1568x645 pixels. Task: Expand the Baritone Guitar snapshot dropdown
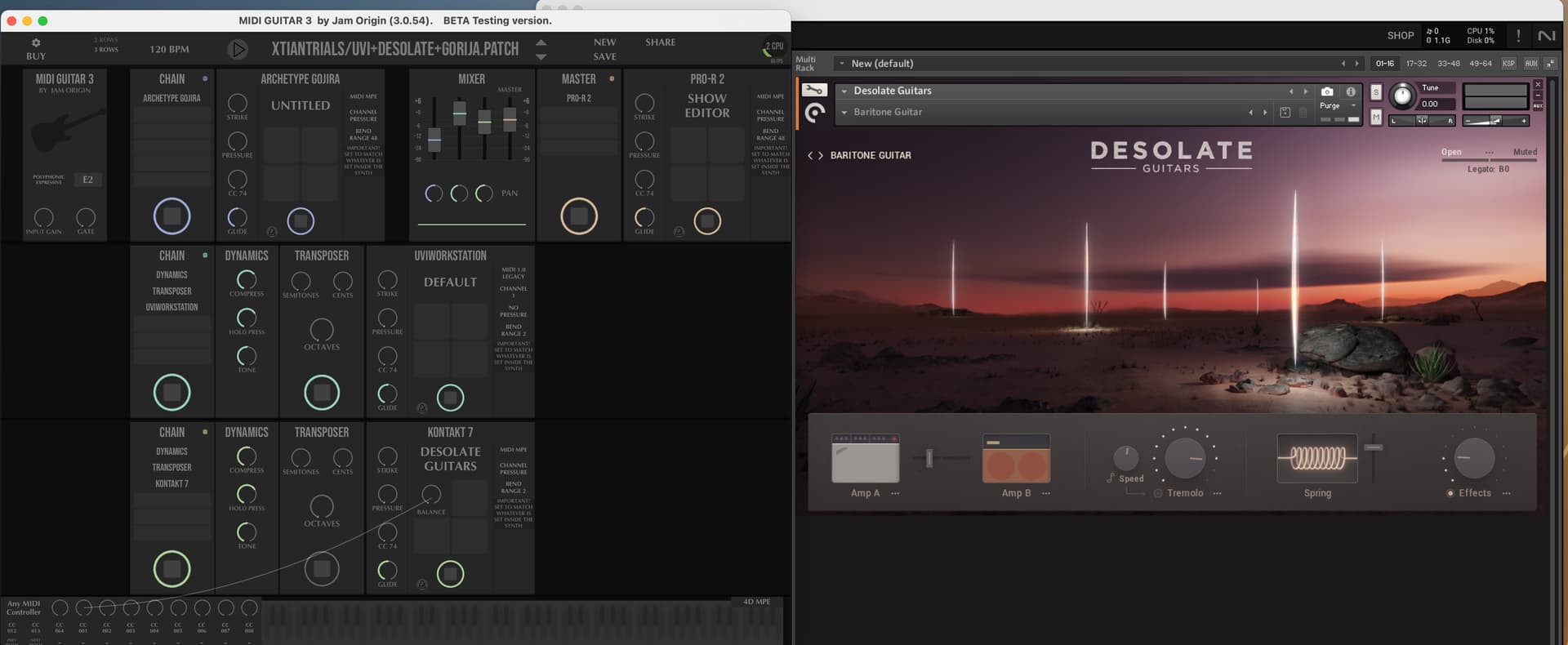point(844,112)
